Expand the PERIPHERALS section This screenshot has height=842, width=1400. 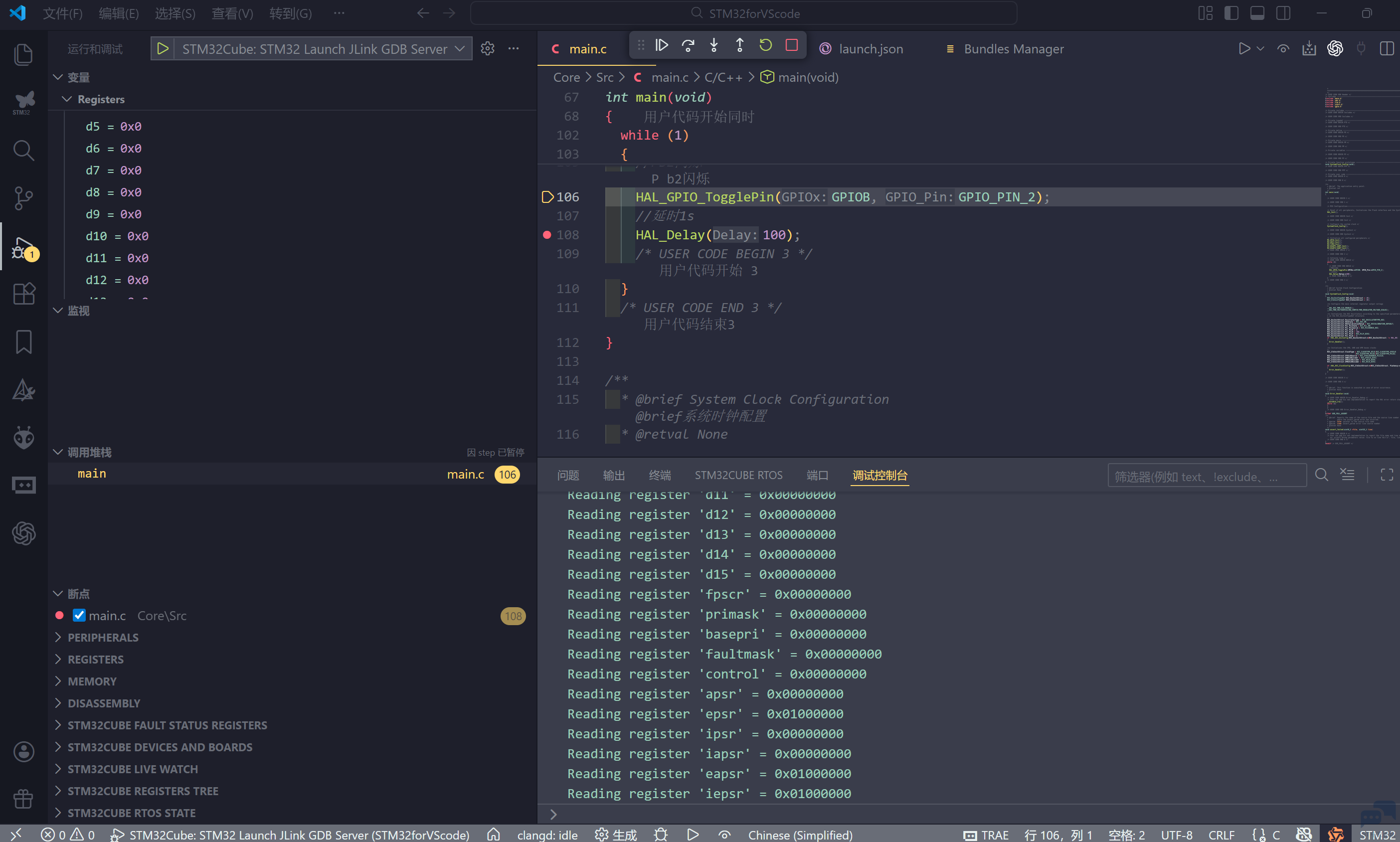pos(103,637)
